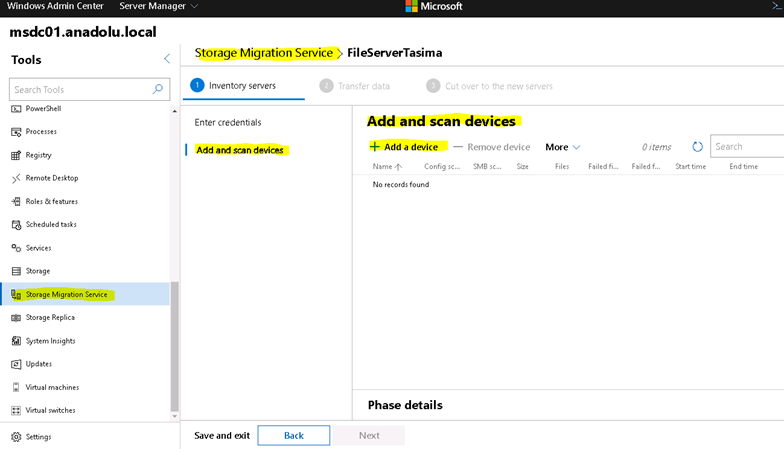Viewport: 784px width, 449px height.
Task: Click the tools list scrollbar thumb
Action: tap(174, 346)
